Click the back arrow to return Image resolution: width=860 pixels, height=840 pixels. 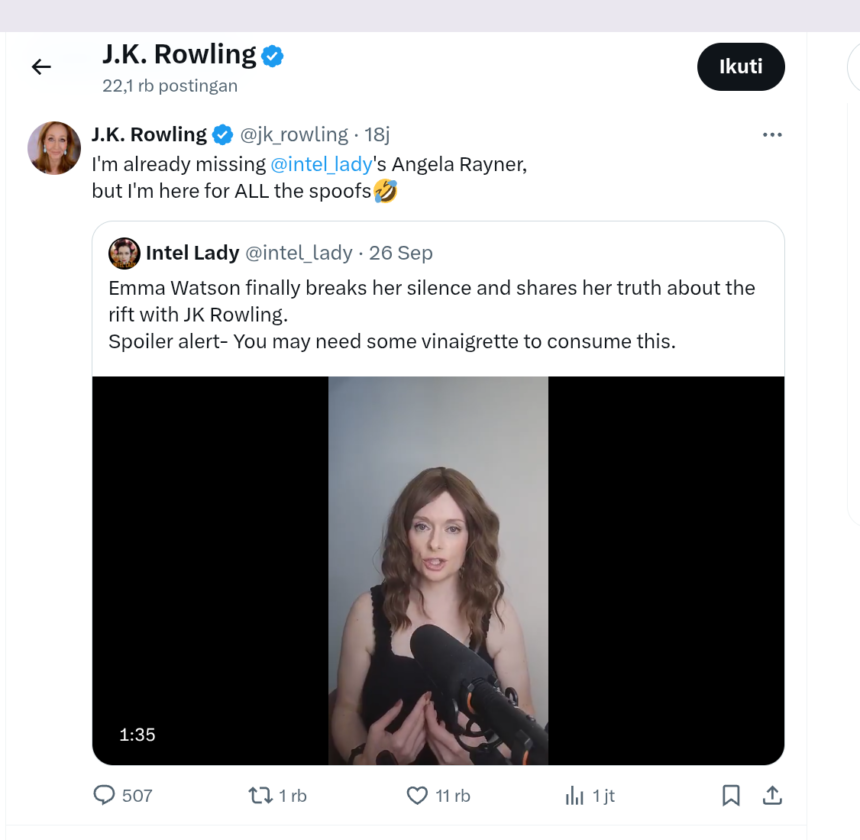40,66
